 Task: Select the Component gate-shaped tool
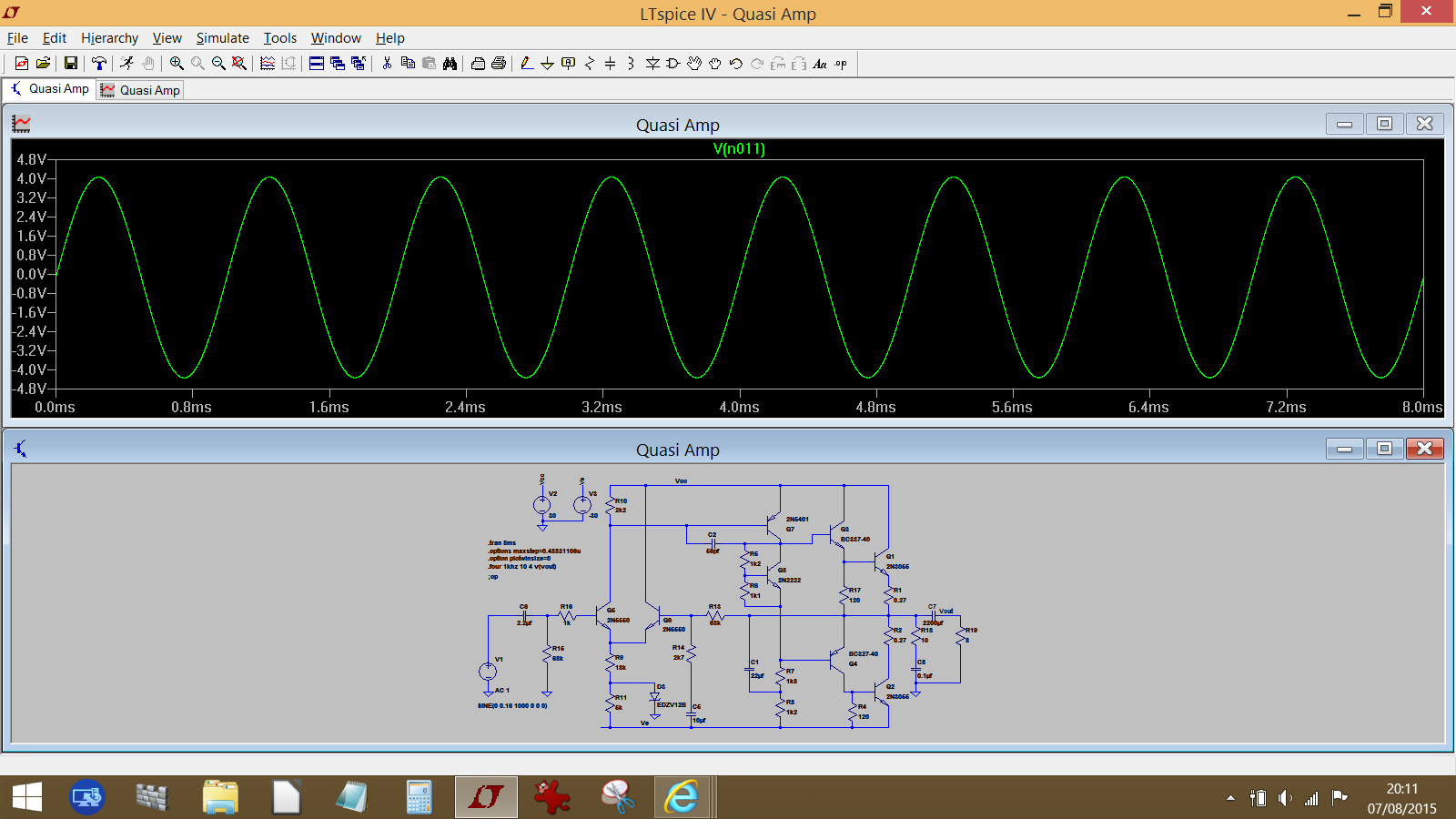[x=673, y=63]
